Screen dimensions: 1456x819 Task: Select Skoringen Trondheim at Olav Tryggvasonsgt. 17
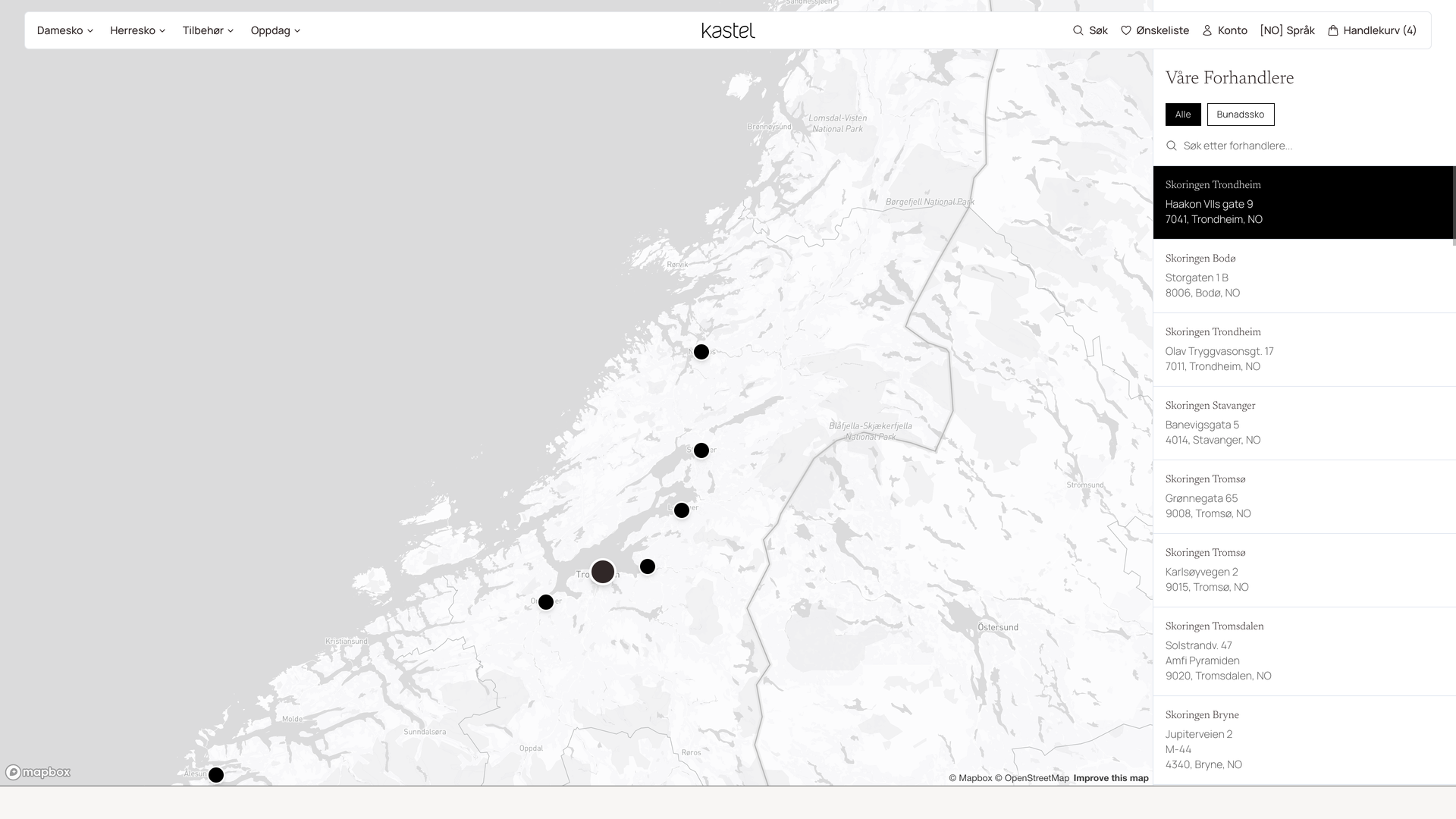[1304, 350]
